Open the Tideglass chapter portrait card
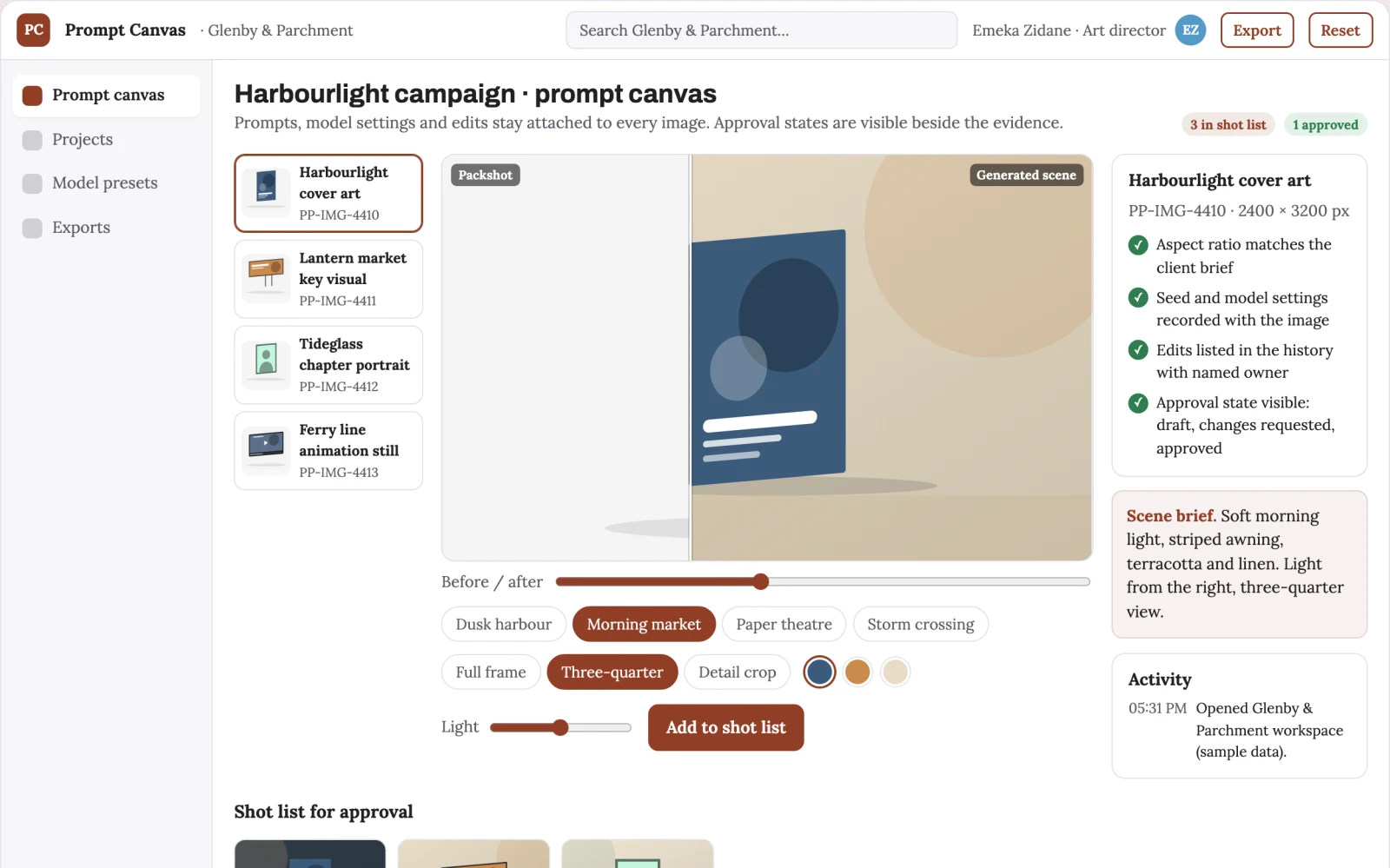Viewport: 1390px width, 868px height. click(x=328, y=365)
